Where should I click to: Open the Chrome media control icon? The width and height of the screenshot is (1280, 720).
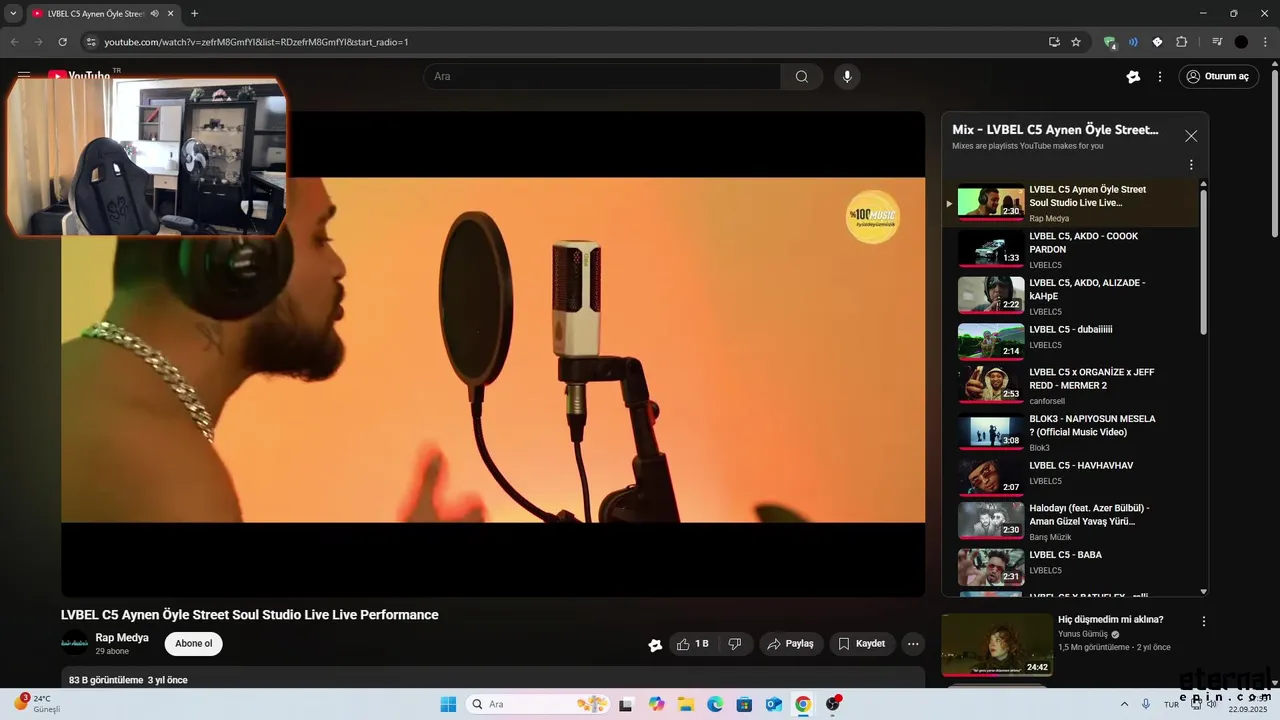[1217, 42]
